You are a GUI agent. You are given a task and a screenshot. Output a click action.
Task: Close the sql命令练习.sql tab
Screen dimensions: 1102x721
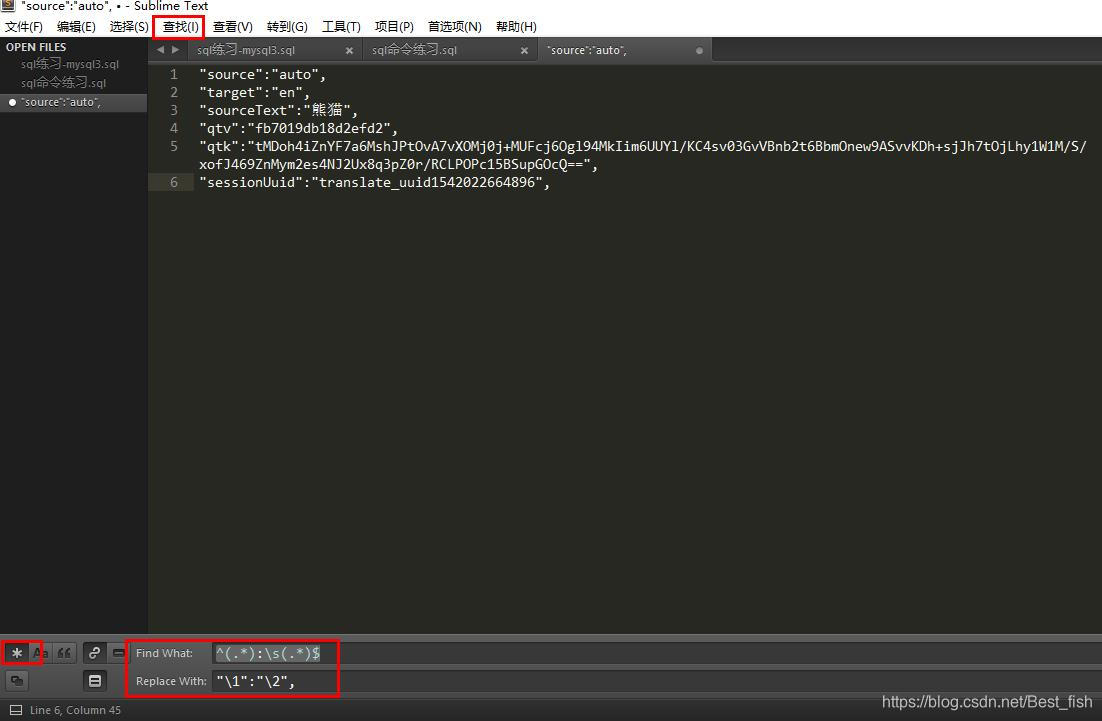click(524, 51)
